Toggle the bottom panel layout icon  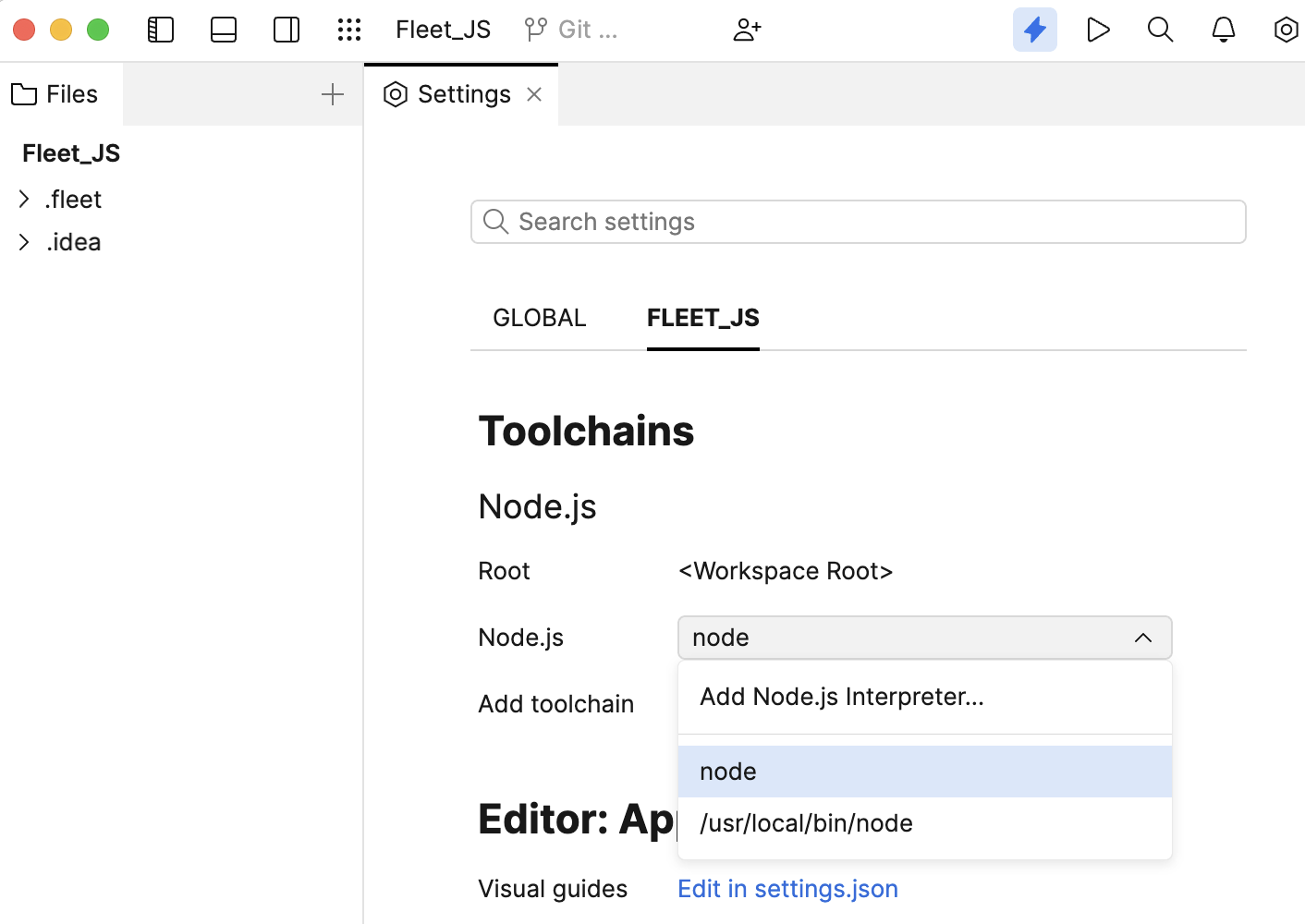tap(223, 29)
